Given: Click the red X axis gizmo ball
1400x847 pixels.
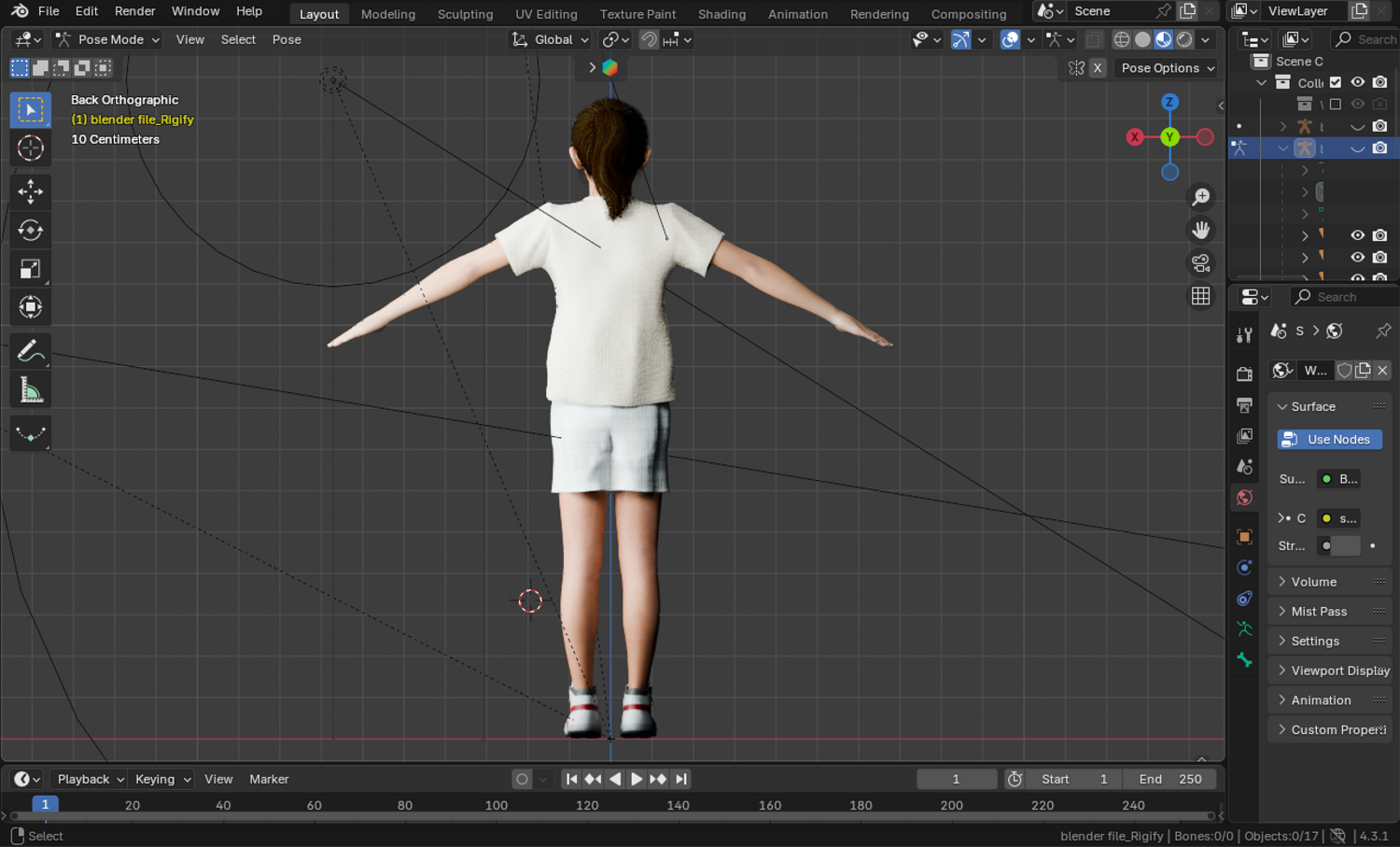Looking at the screenshot, I should point(1135,137).
